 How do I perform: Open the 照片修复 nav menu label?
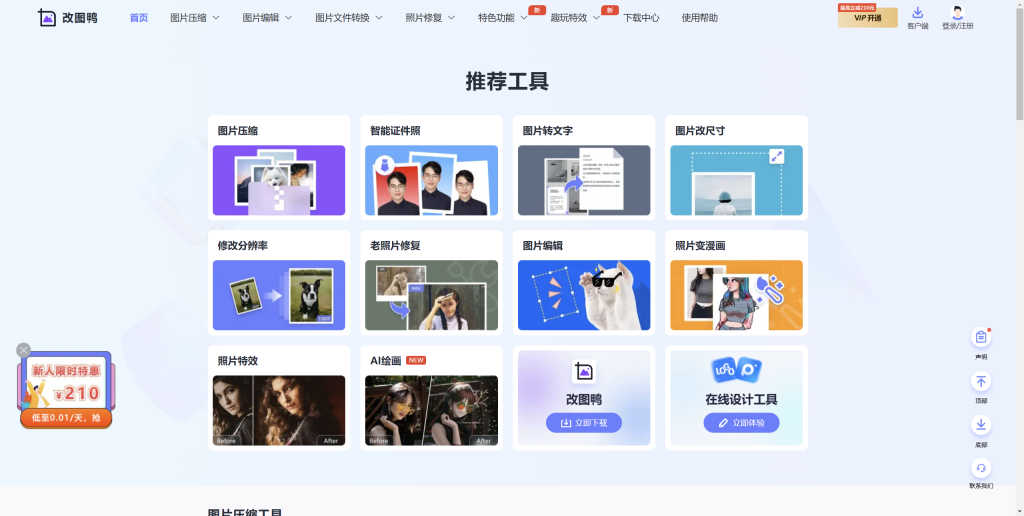tap(423, 18)
